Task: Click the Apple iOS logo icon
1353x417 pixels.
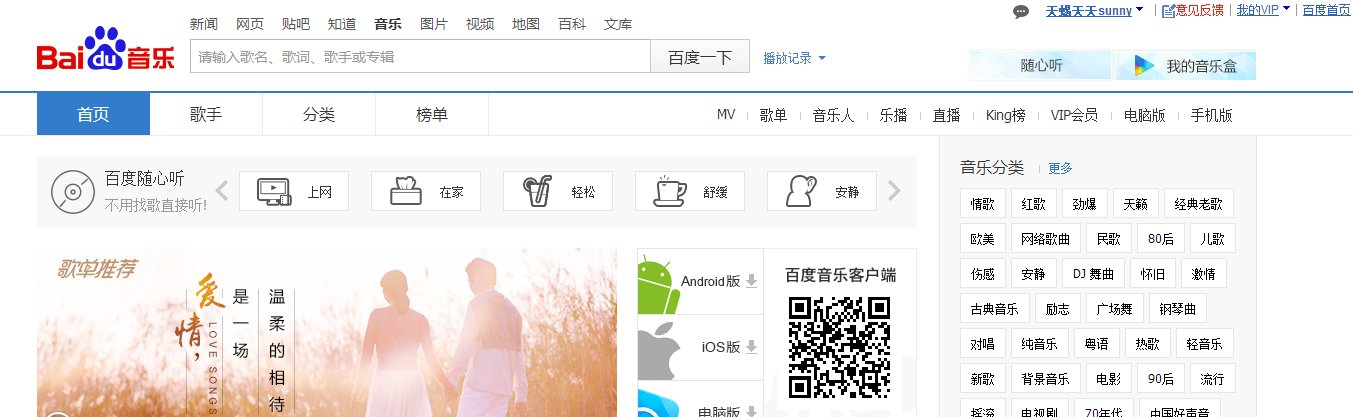Action: click(658, 349)
